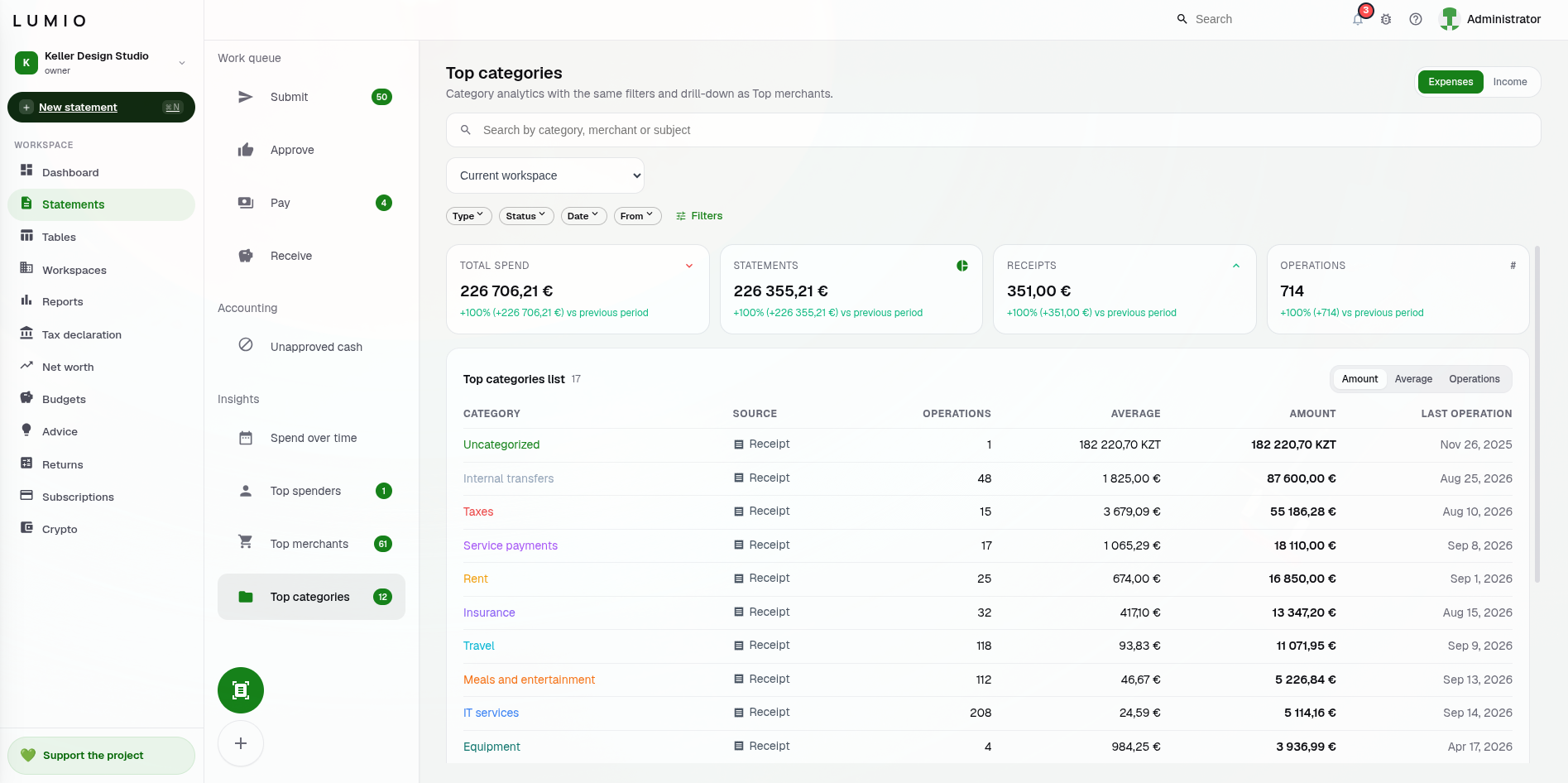Open the Crypto sidebar item
1568x783 pixels.
tap(102, 529)
